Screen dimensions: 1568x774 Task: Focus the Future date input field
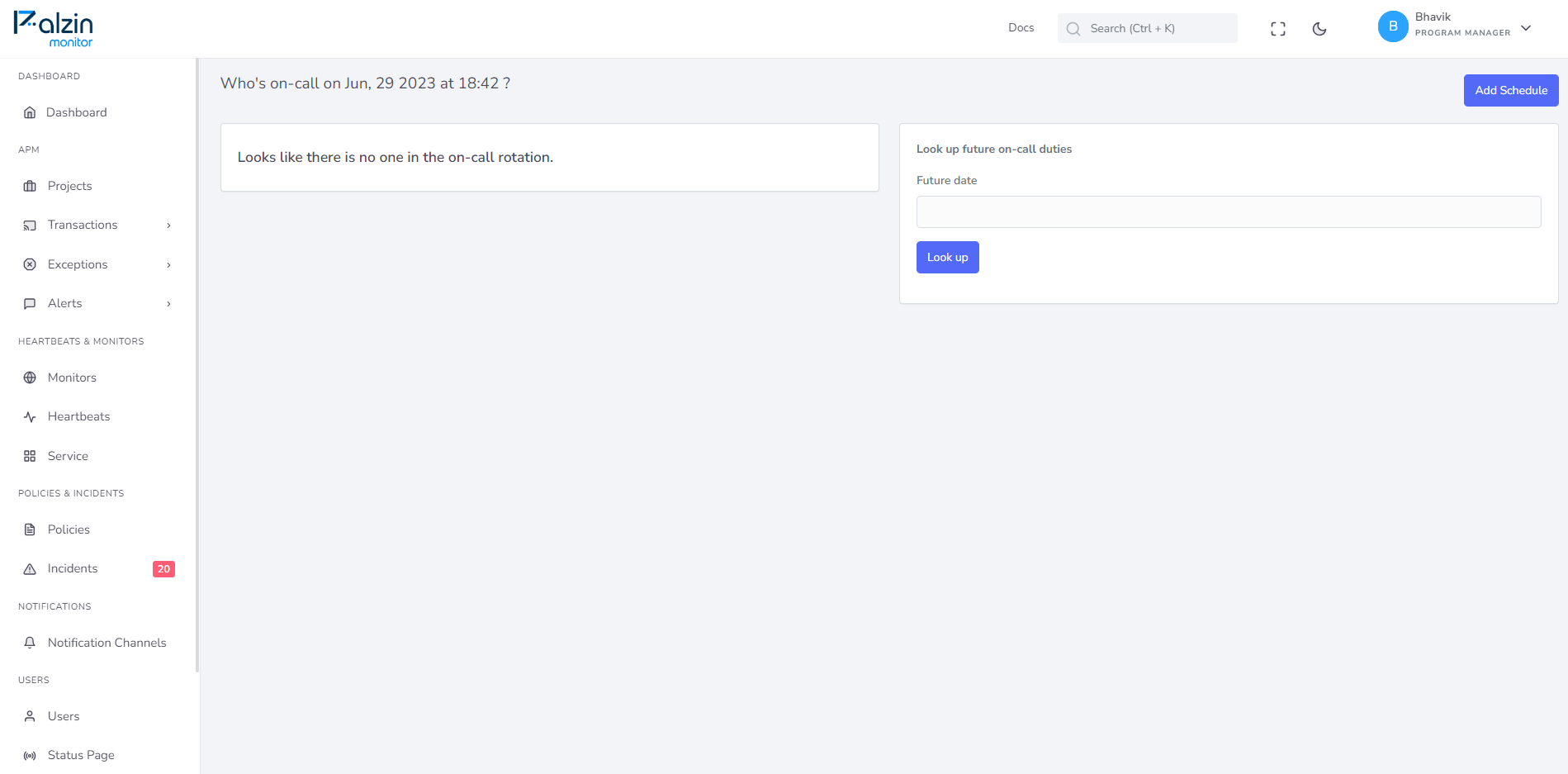1229,211
